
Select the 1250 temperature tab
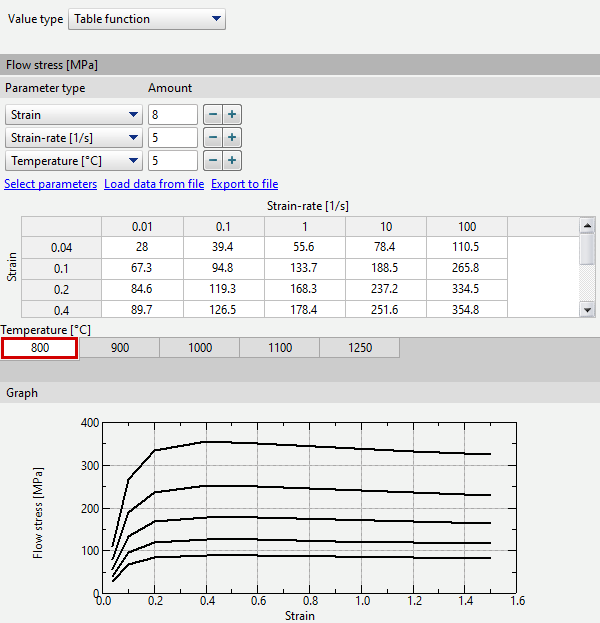(x=359, y=348)
